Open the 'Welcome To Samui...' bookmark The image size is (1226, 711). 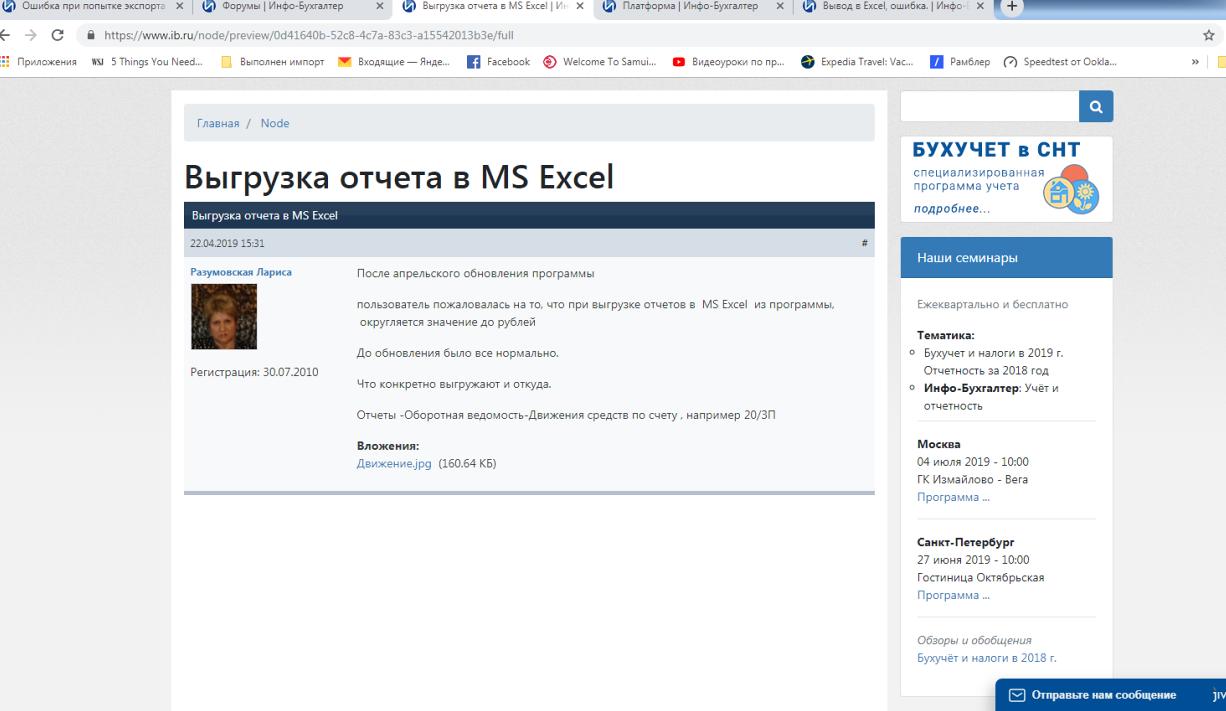602,62
